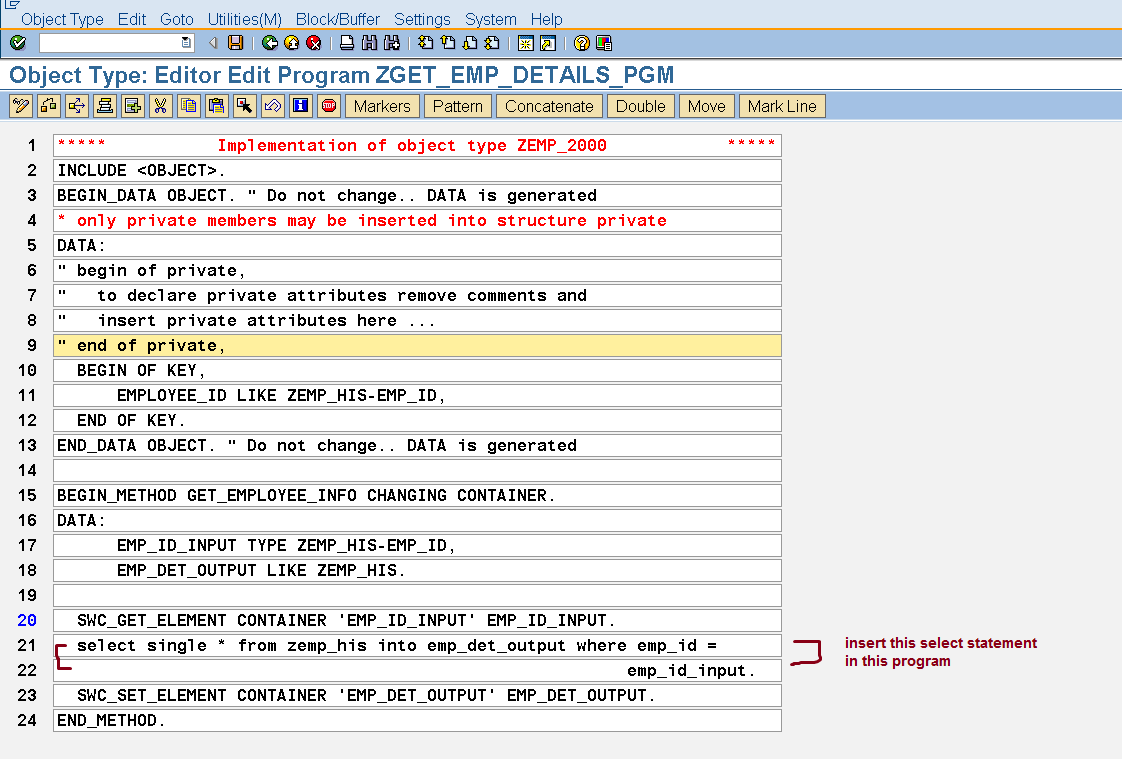Click the blue Information icon

301,106
